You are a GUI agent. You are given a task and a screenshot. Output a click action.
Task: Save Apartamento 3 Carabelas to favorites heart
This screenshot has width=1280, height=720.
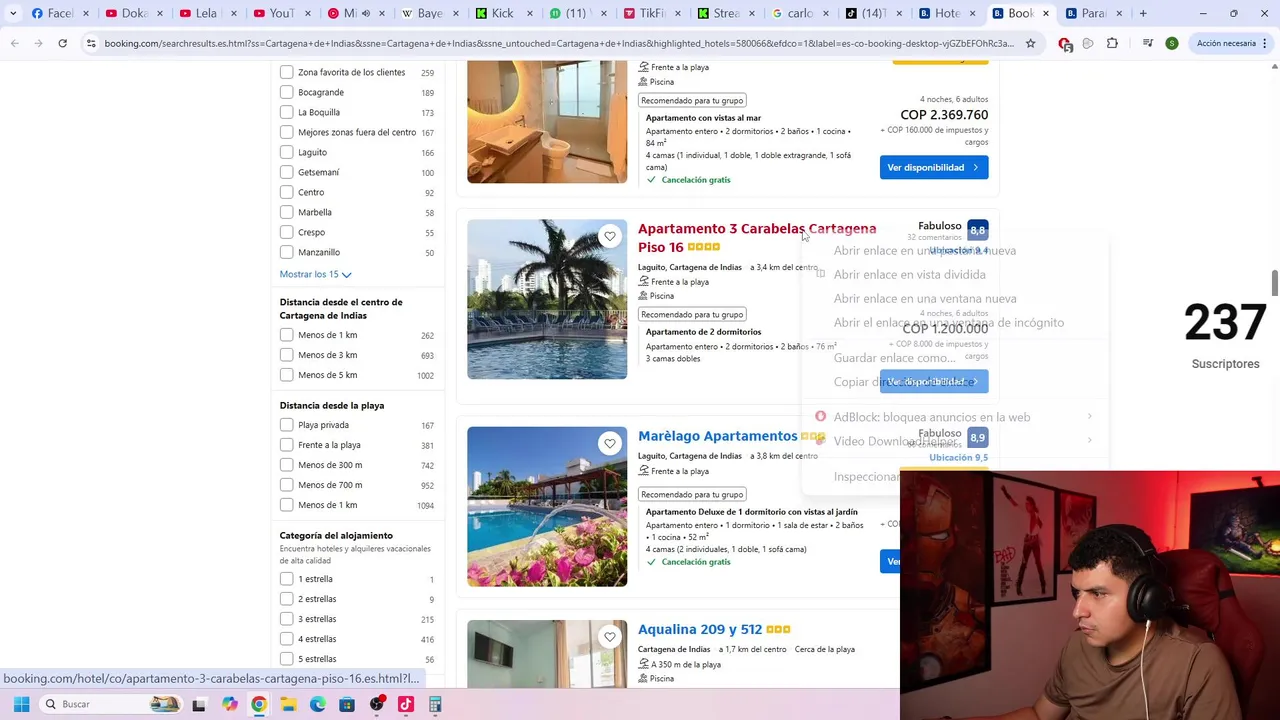(610, 236)
